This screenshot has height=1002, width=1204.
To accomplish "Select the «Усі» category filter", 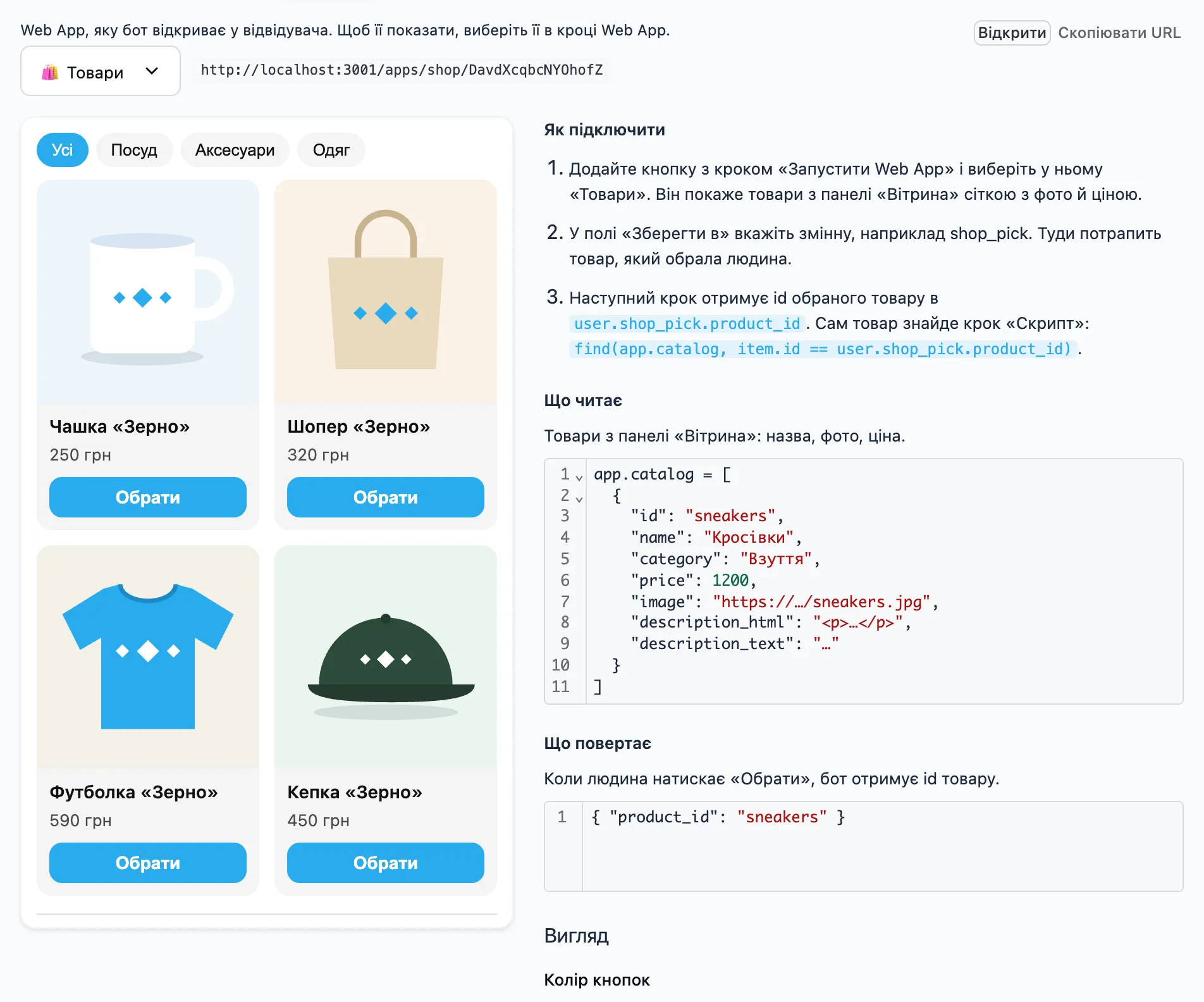I will [x=62, y=150].
